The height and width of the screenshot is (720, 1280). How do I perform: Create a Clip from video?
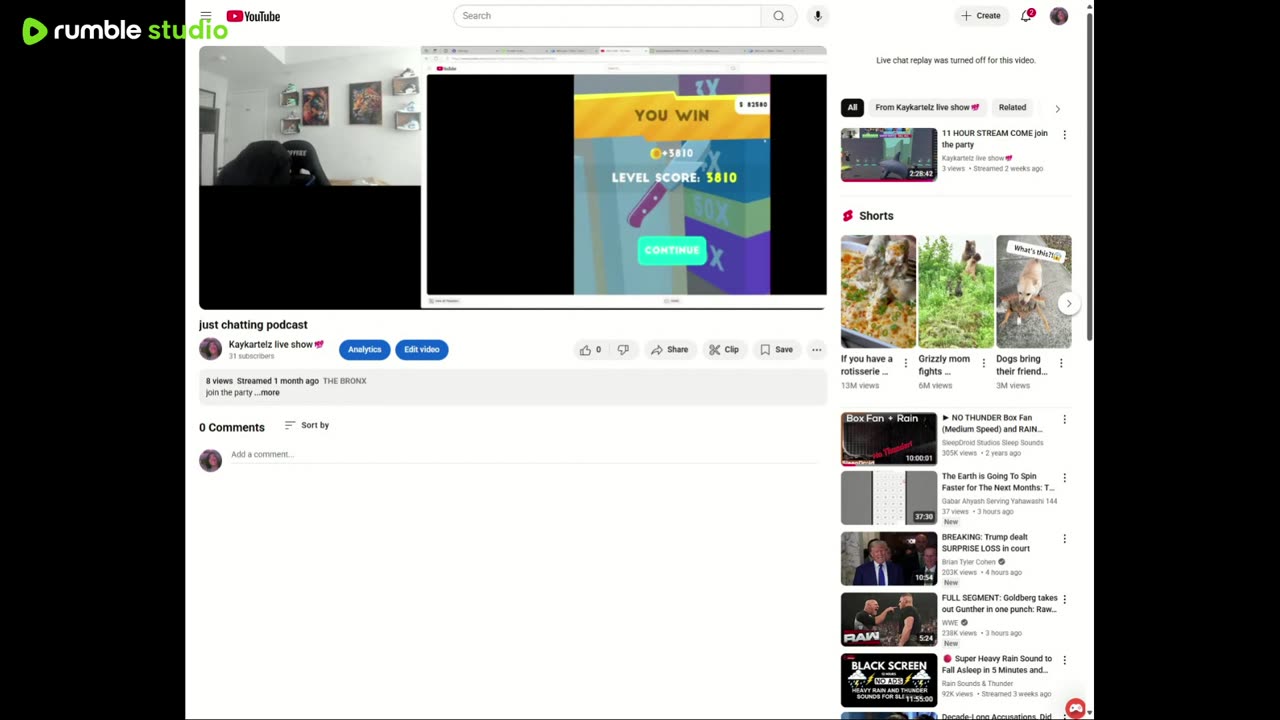723,350
